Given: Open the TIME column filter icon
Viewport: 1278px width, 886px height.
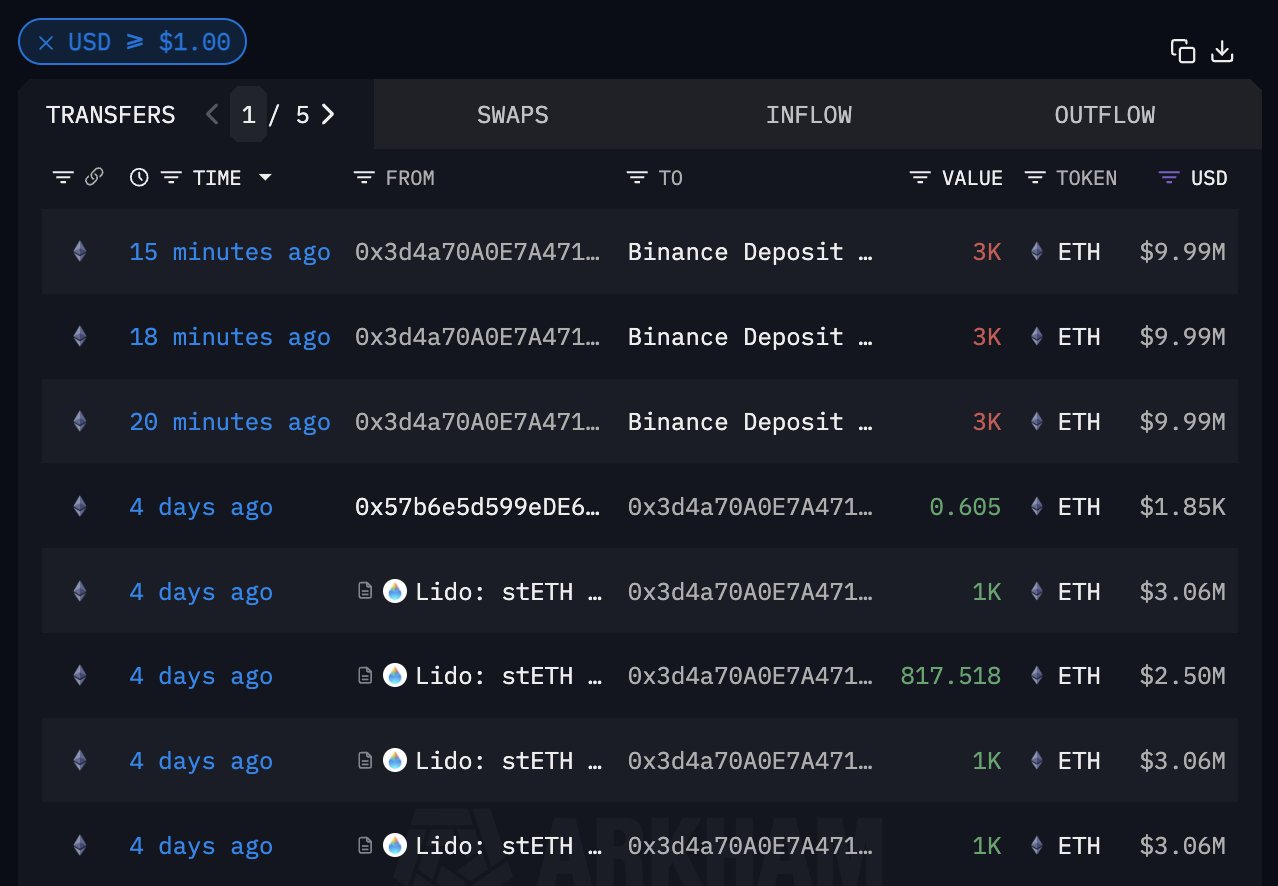Looking at the screenshot, I should 171,178.
